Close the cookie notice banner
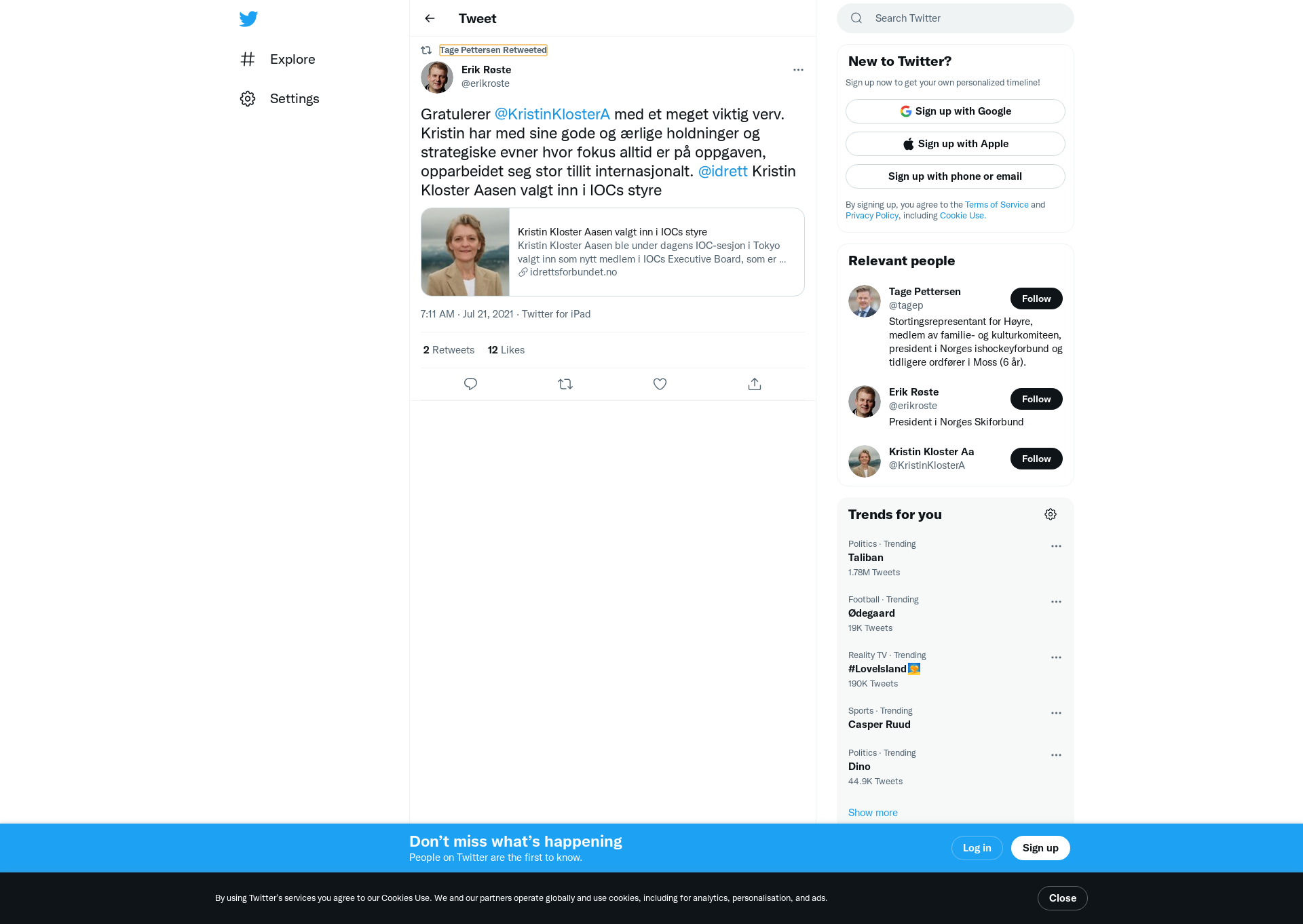The height and width of the screenshot is (924, 1303). click(x=1062, y=898)
